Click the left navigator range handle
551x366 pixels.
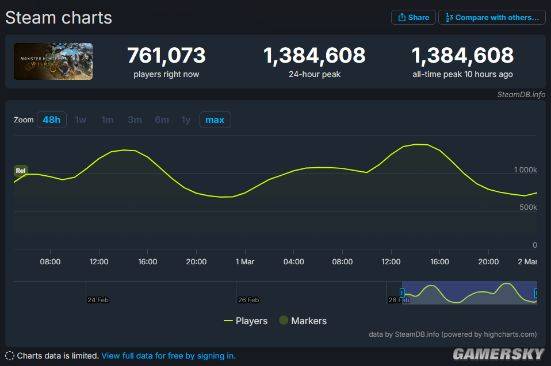coord(402,293)
